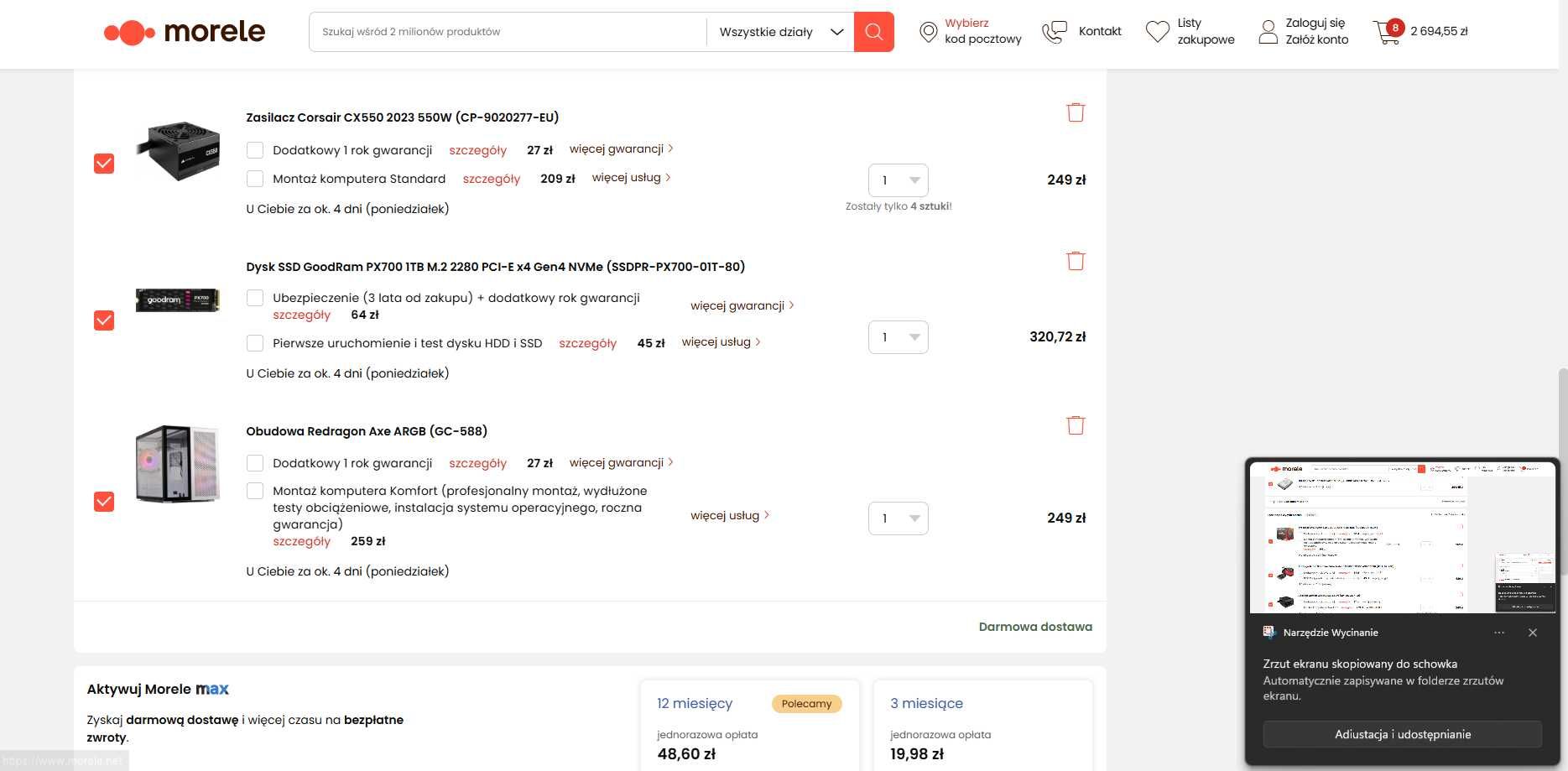
Task: Uncheck the Corsair power supply selection
Action: pyautogui.click(x=104, y=164)
